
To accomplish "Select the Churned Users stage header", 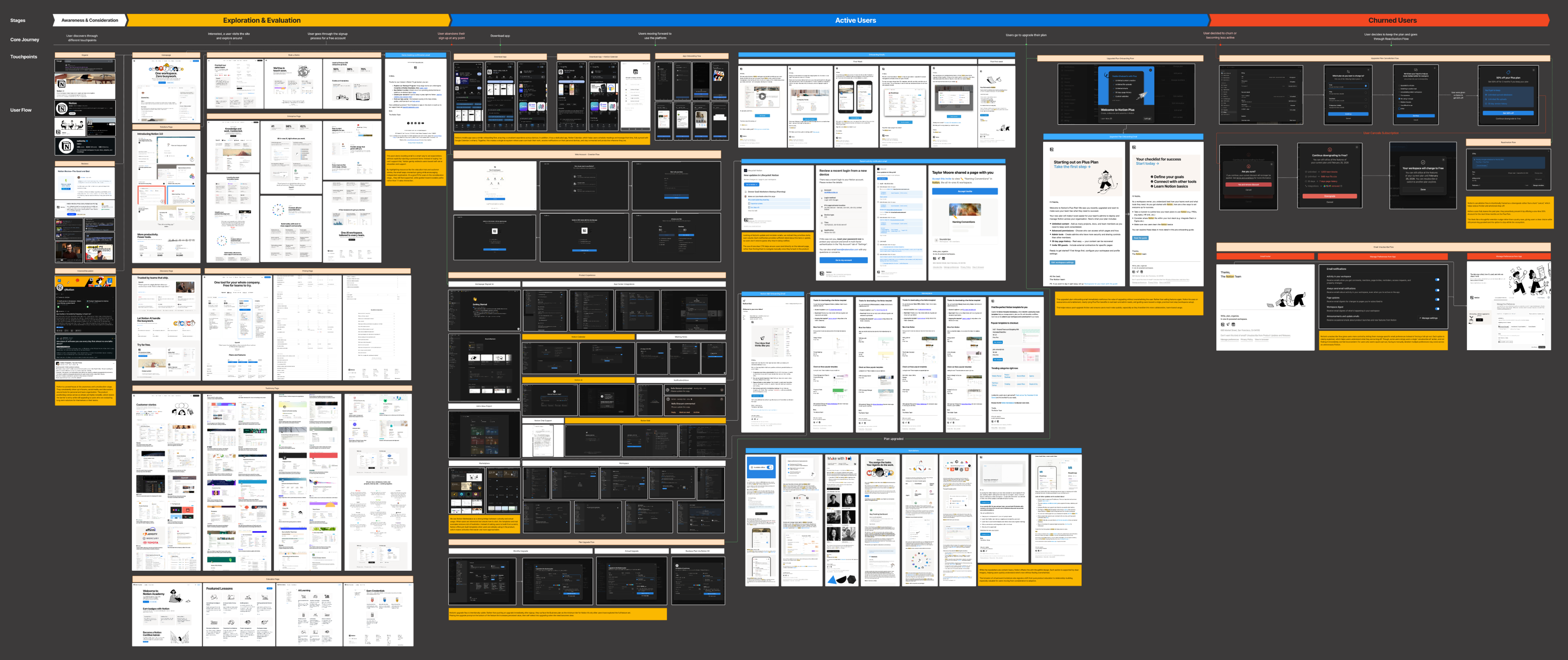I will pos(1392,20).
